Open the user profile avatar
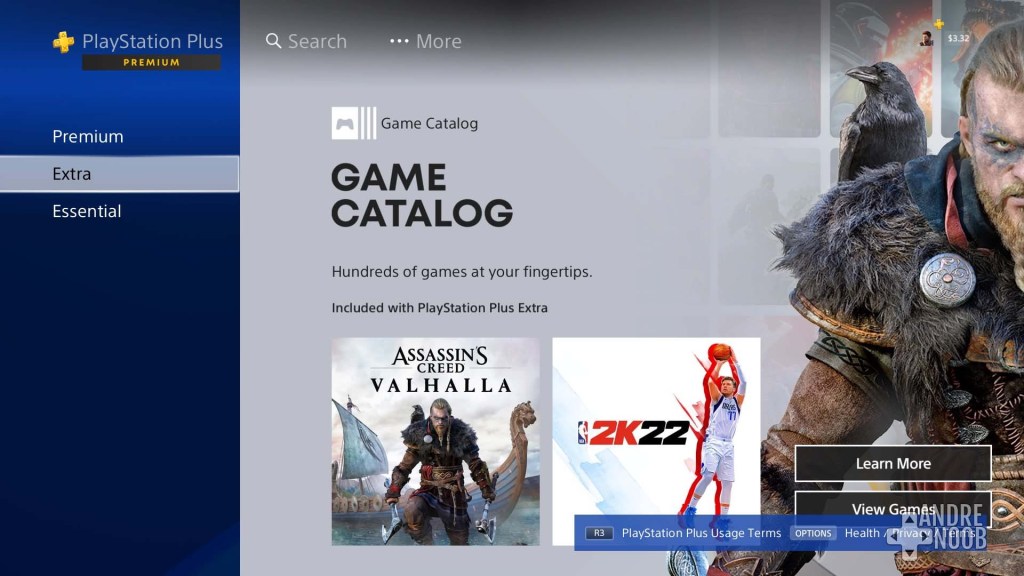This screenshot has height=576, width=1024. click(926, 40)
